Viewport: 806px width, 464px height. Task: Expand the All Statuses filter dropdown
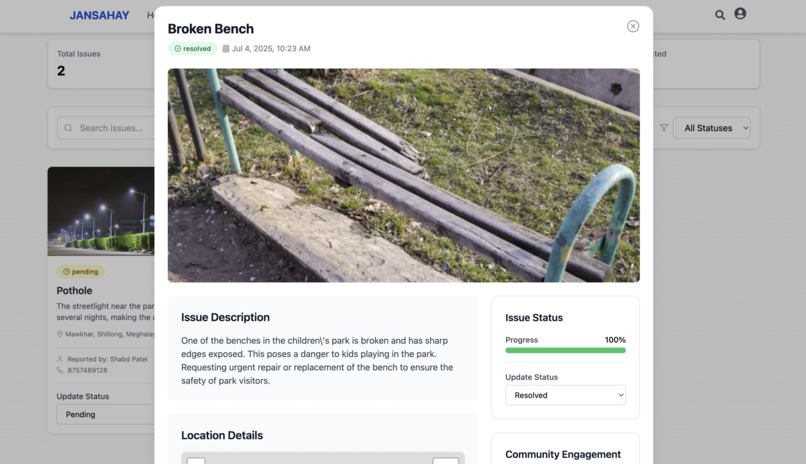[711, 128]
